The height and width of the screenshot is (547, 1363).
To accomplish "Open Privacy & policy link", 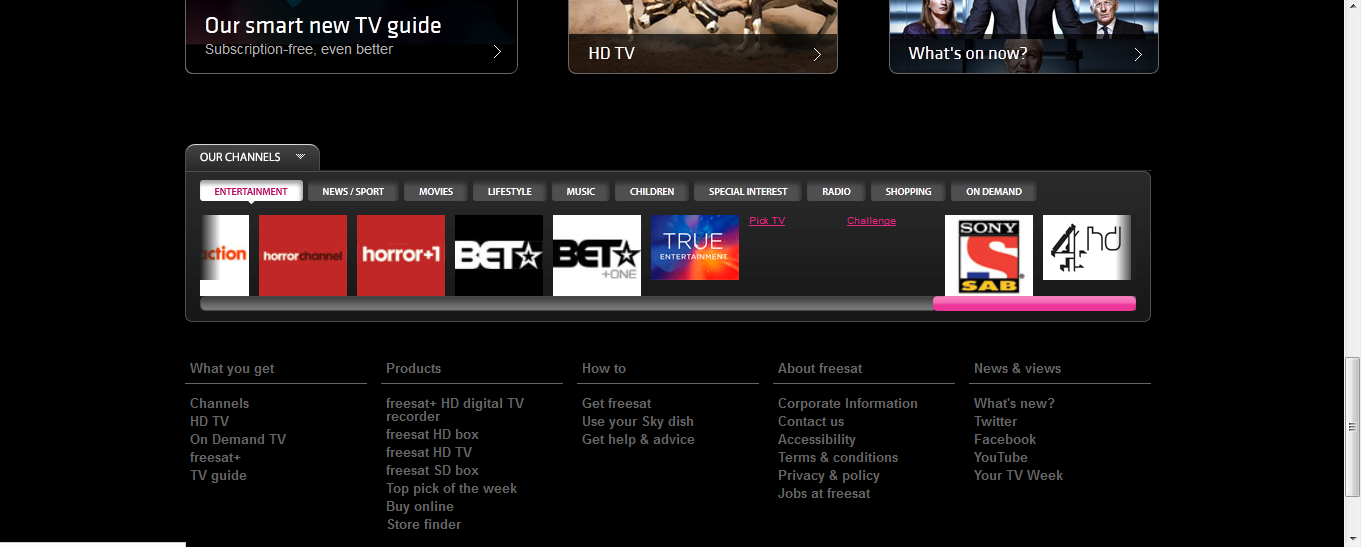I will tap(829, 476).
